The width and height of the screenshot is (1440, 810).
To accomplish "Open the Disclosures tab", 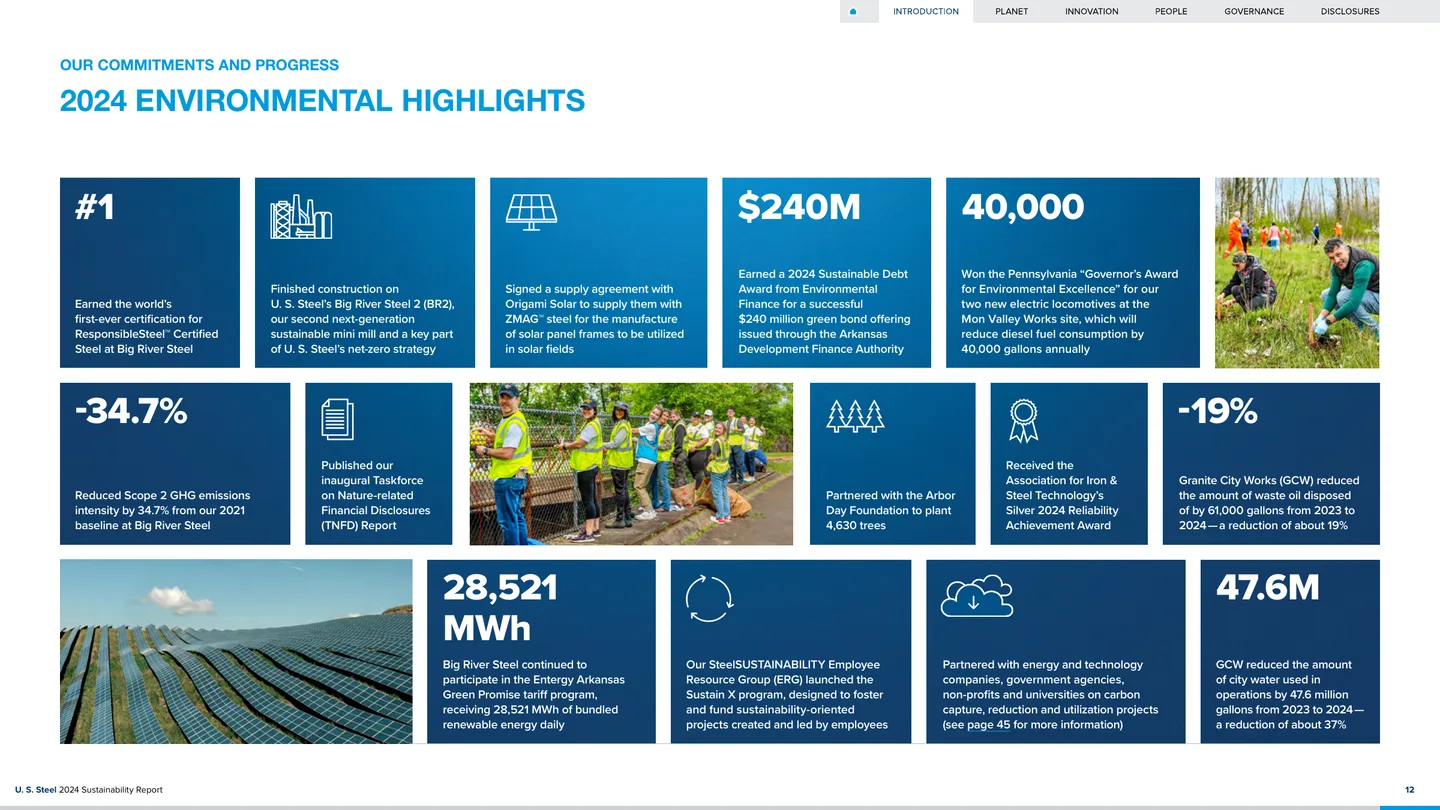I will pyautogui.click(x=1350, y=12).
